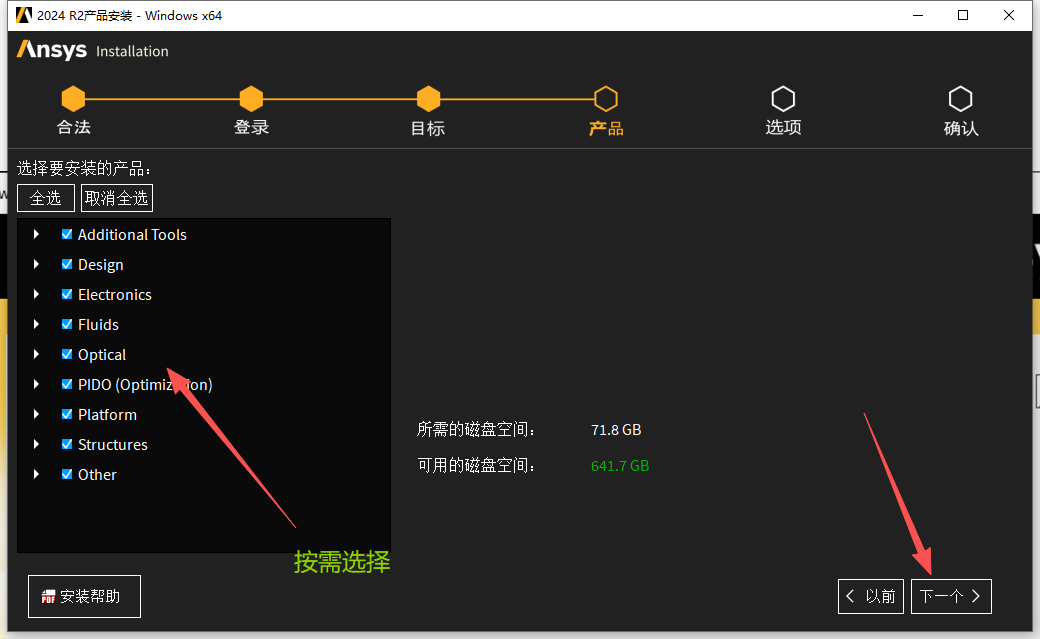Click the 合法 step hexagon icon

pyautogui.click(x=73, y=98)
